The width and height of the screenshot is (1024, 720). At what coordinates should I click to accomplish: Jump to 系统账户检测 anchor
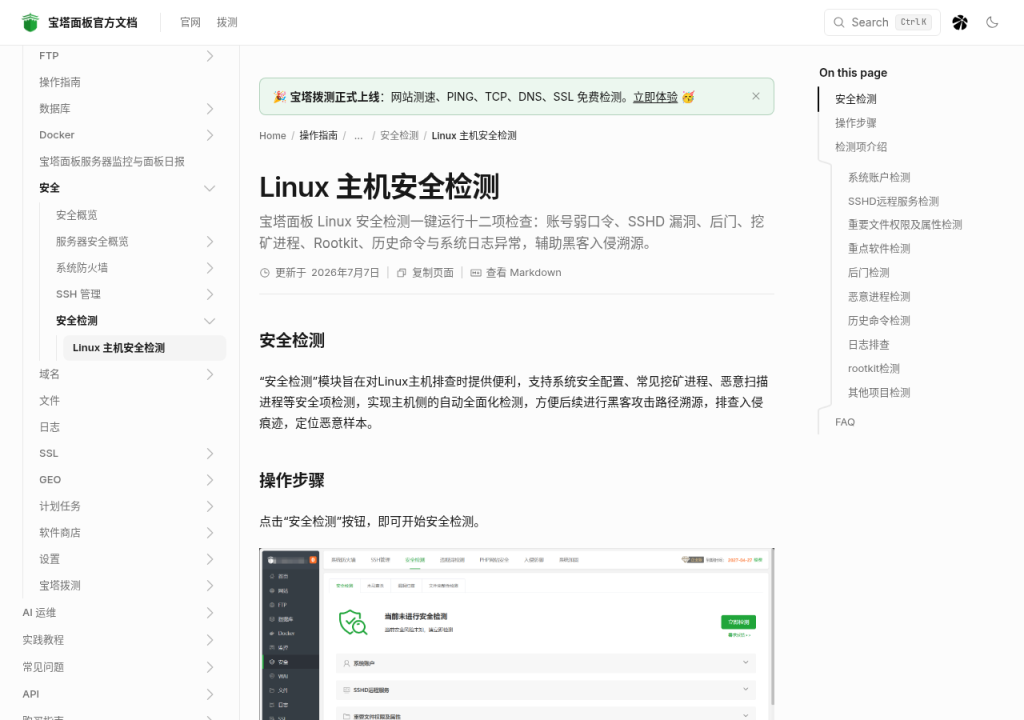coord(879,178)
